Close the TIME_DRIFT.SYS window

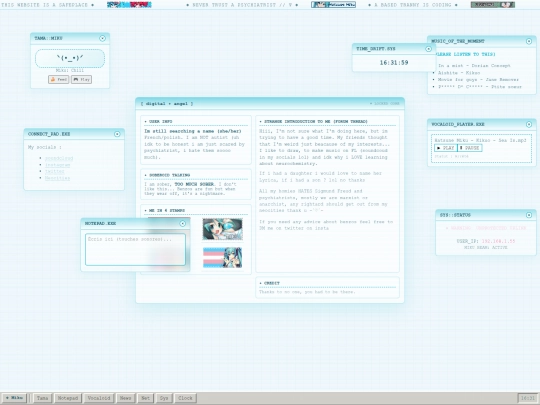point(428,49)
